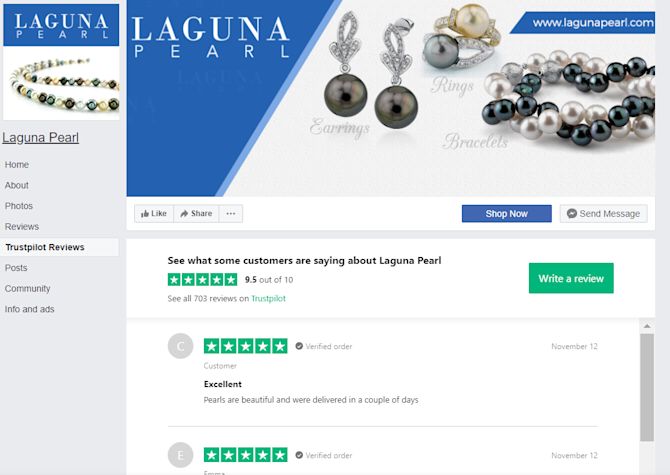Screen dimensions: 670x475
Task: Open the Home page tab
Action: (x=17, y=164)
